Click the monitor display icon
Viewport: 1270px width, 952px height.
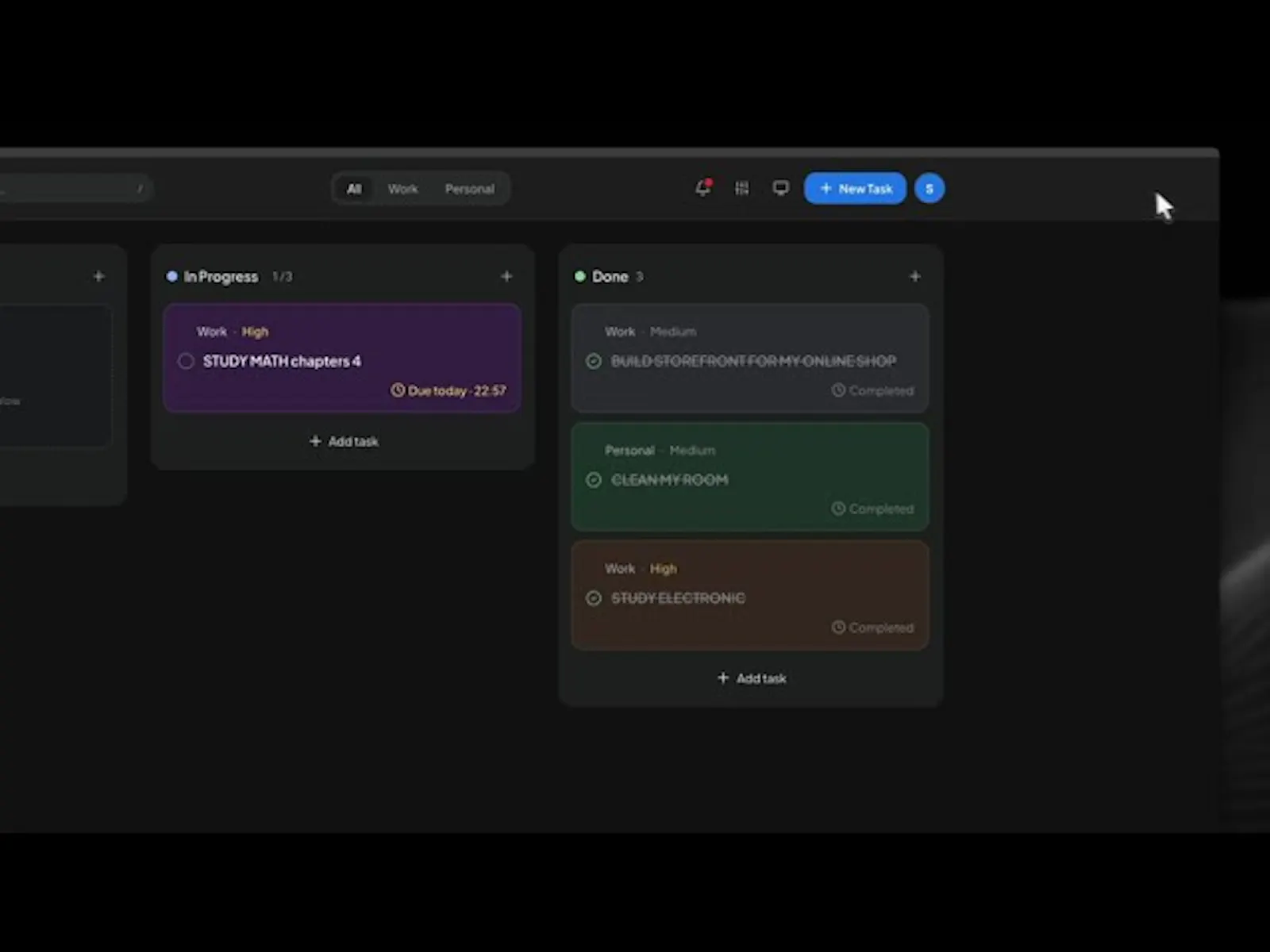pos(780,188)
